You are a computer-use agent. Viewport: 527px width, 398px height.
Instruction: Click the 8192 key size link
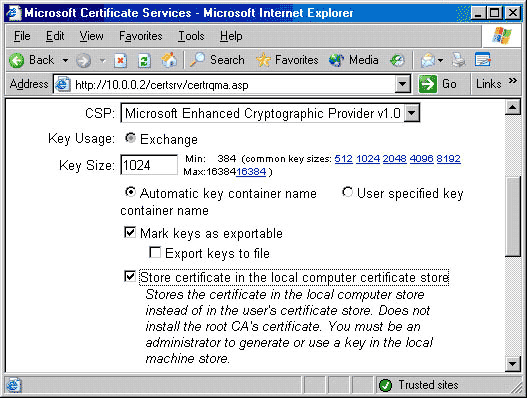pos(448,158)
